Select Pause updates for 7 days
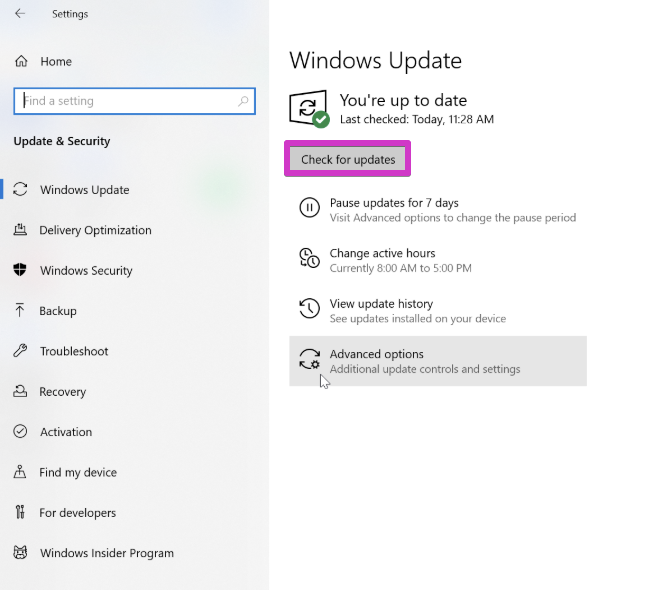Screen dimensions: 672x590 pos(394,203)
